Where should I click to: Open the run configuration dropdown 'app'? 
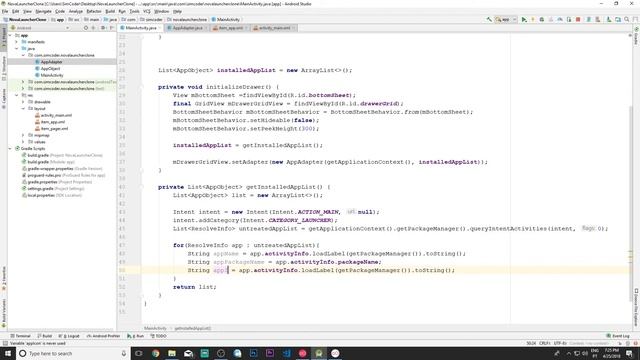[x=506, y=19]
